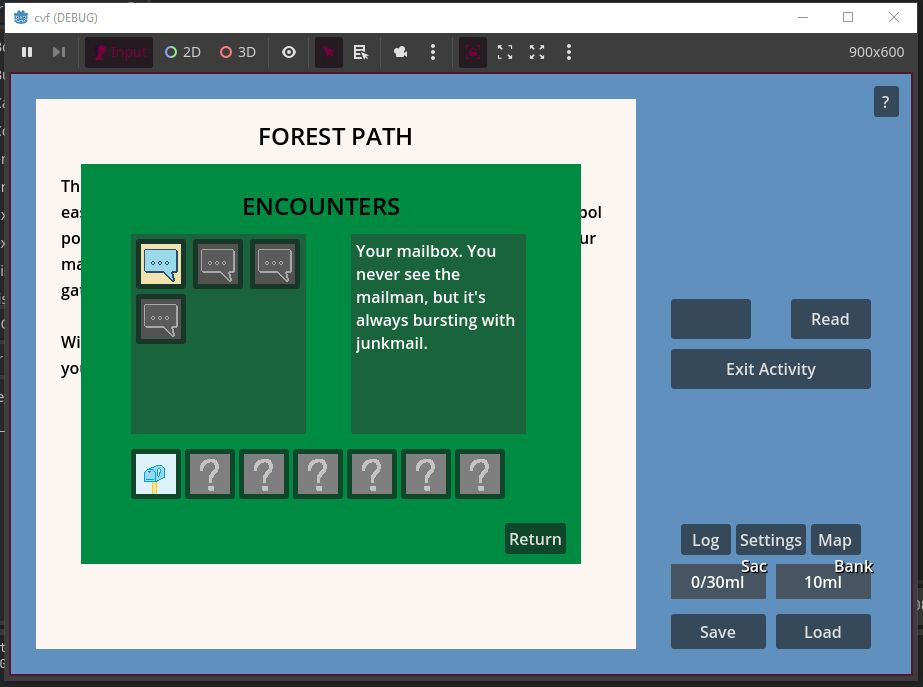The image size is (923, 687).
Task: Open the help question mark button
Action: point(886,102)
